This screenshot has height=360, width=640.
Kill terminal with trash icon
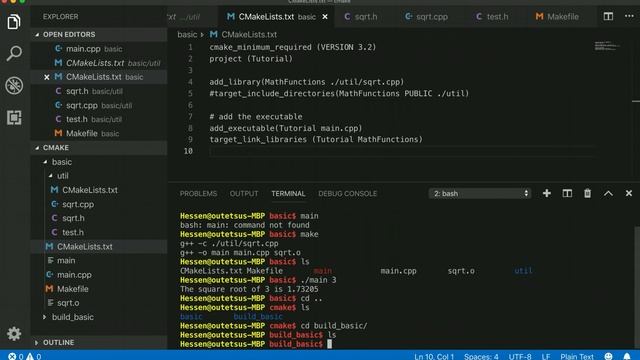587,193
